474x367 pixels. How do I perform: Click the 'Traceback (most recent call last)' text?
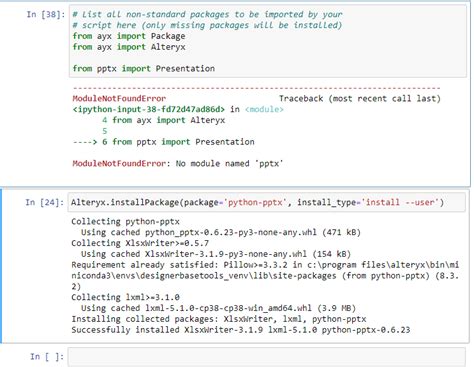(360, 99)
